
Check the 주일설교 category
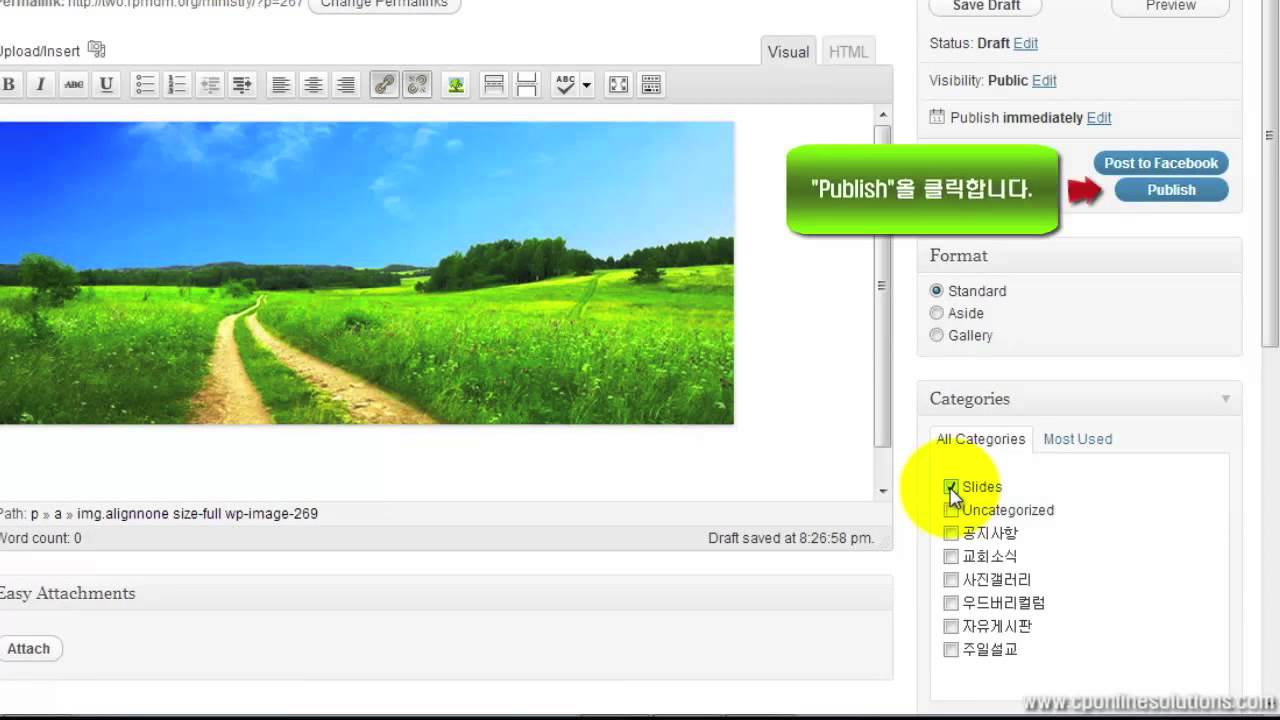pyautogui.click(x=951, y=650)
